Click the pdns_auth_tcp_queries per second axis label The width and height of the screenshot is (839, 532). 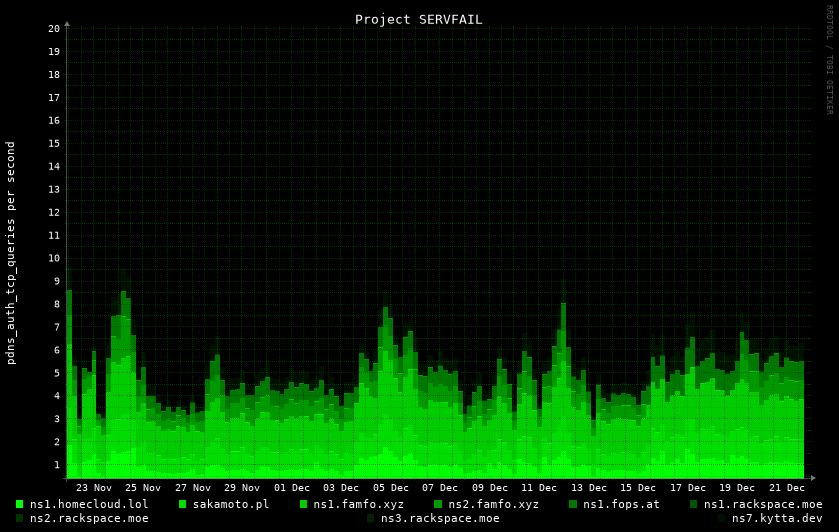tap(11, 252)
